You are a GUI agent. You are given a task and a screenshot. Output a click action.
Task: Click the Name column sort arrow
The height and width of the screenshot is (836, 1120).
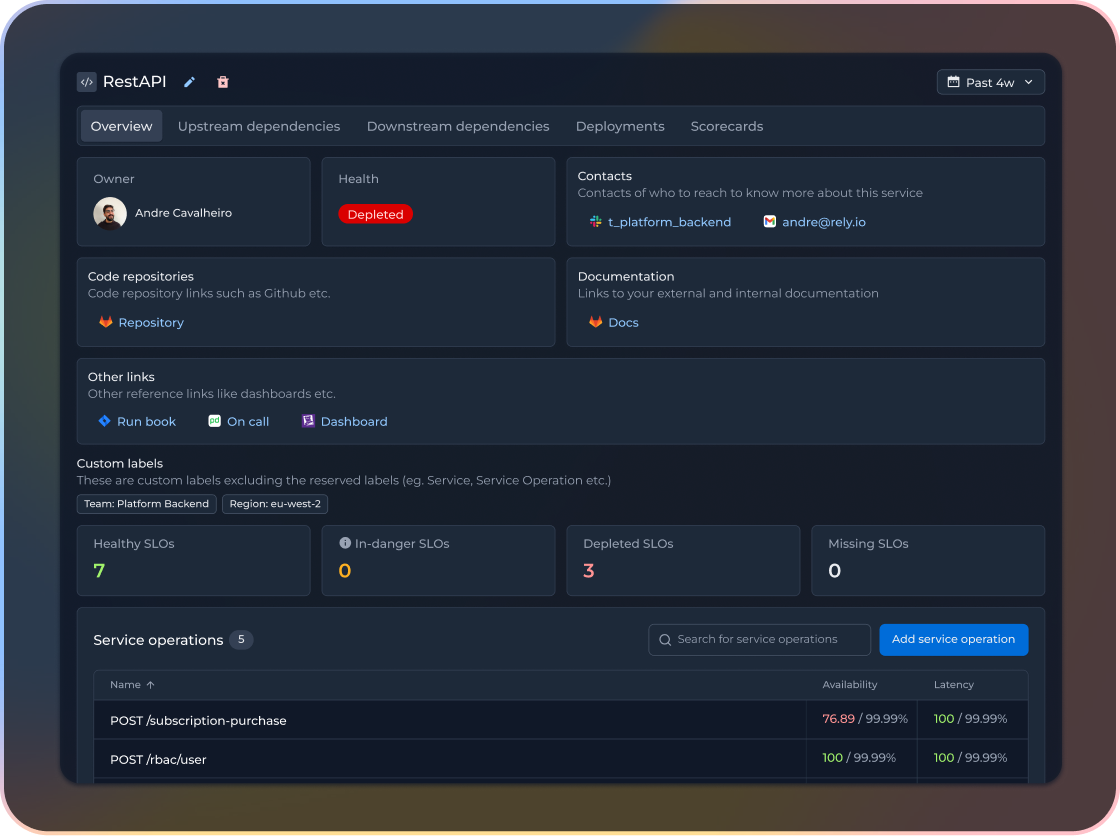(x=150, y=685)
